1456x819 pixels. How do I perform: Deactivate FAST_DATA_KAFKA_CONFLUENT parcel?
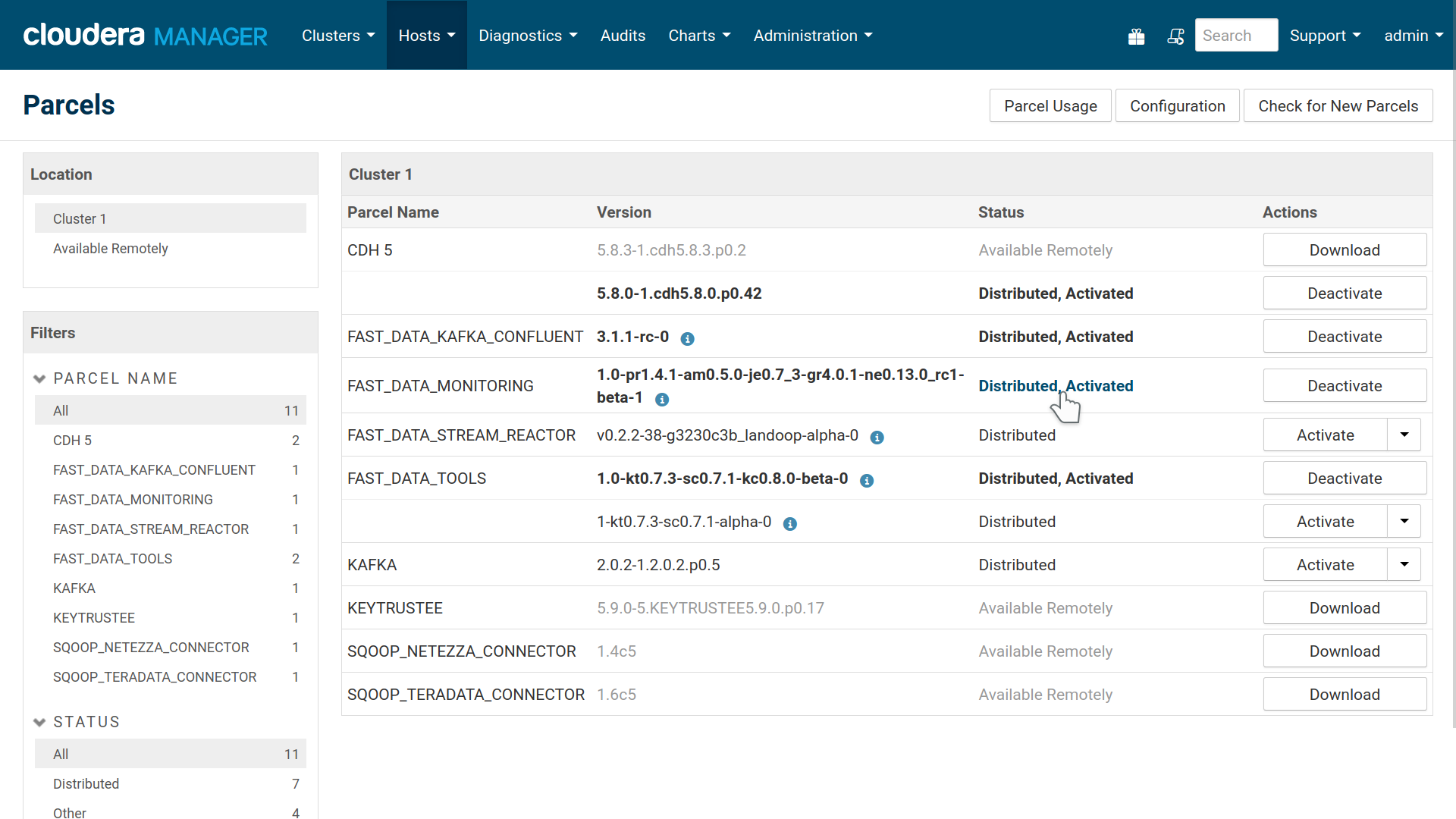(x=1345, y=336)
